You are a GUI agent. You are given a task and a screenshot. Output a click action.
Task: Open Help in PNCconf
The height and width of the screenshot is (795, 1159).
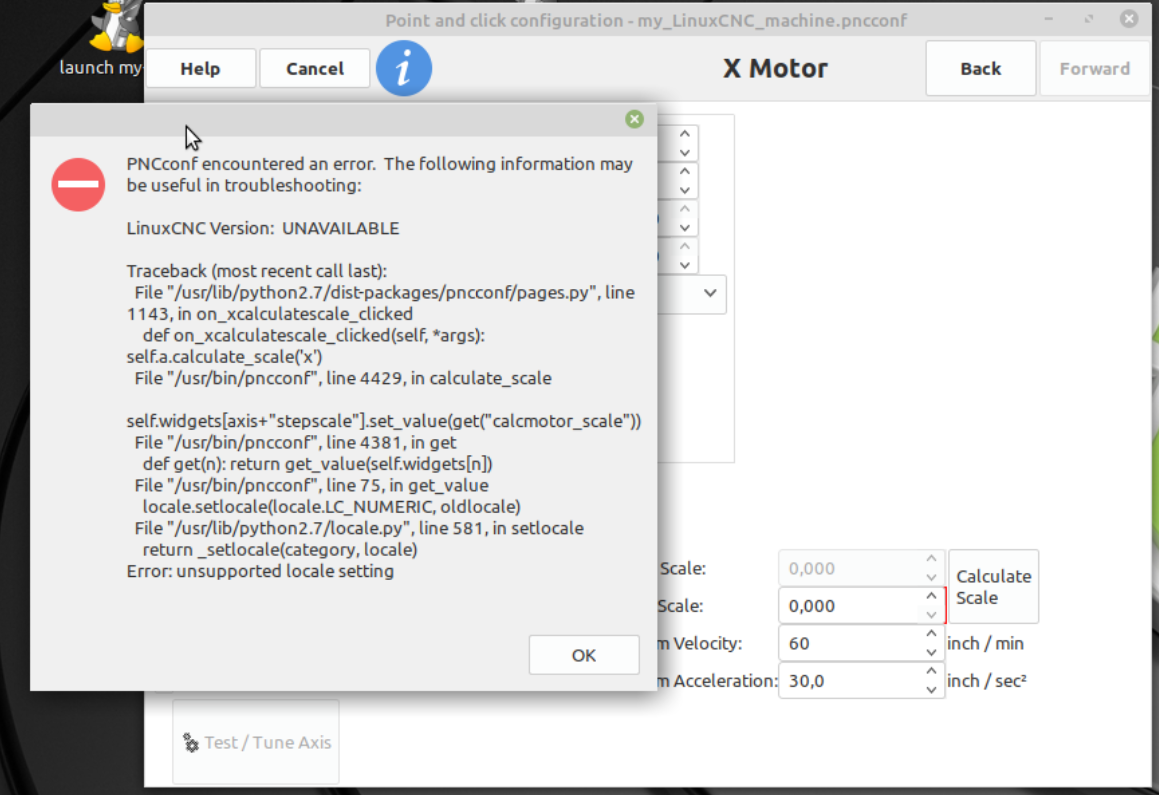coord(200,69)
